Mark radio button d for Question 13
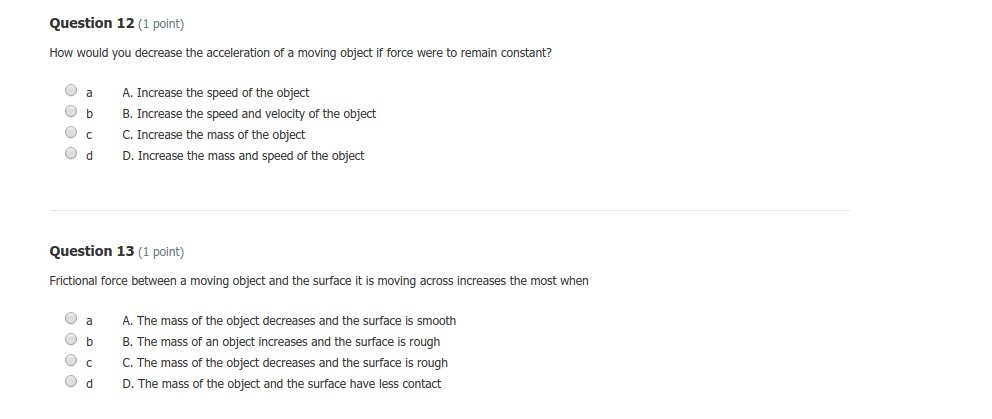 tap(71, 382)
